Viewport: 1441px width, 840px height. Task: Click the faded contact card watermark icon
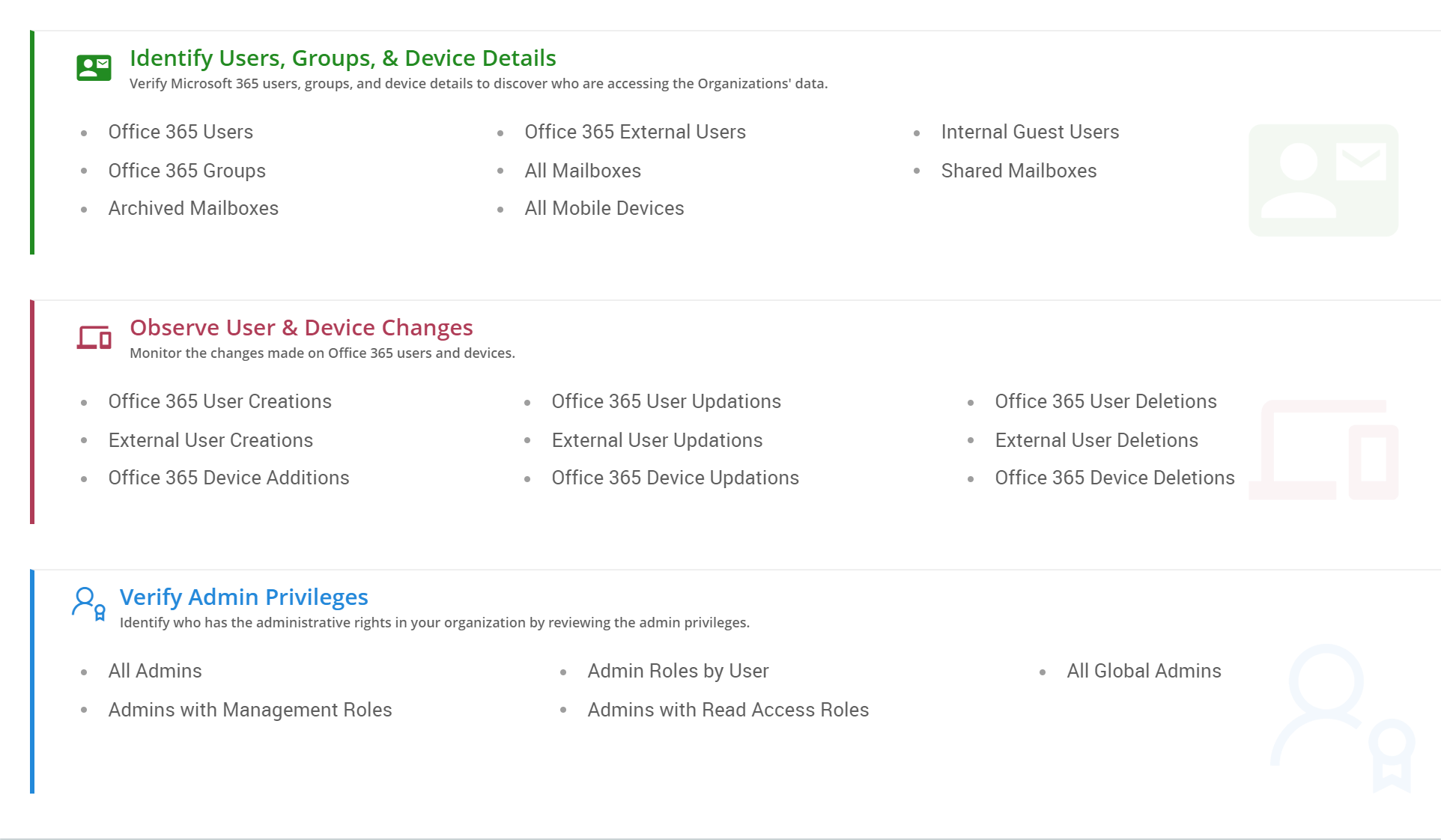point(1323,180)
